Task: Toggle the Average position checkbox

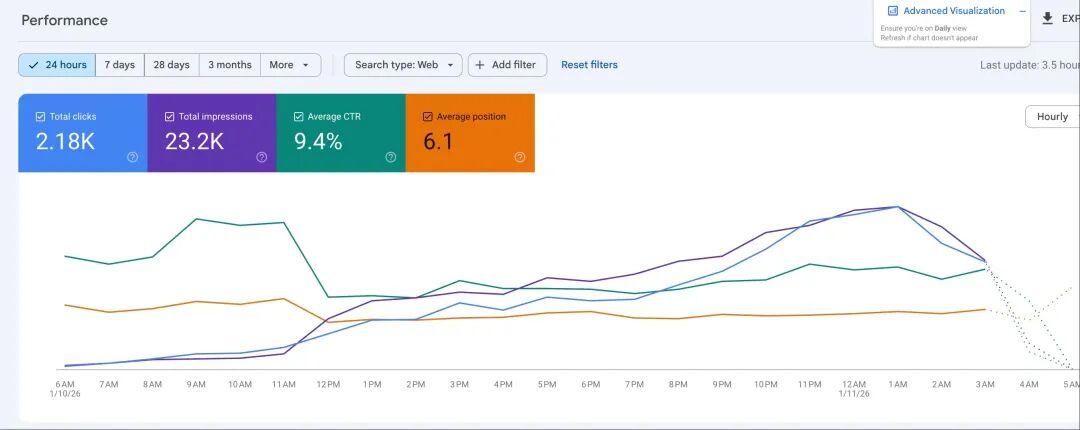Action: coord(428,116)
